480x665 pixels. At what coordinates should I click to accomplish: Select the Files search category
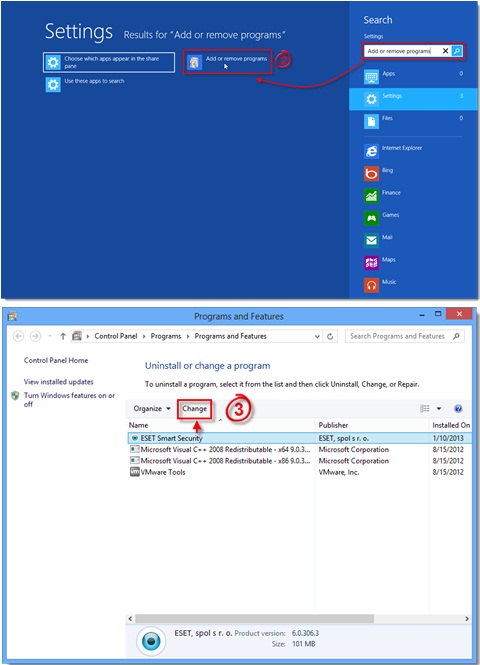coord(413,121)
